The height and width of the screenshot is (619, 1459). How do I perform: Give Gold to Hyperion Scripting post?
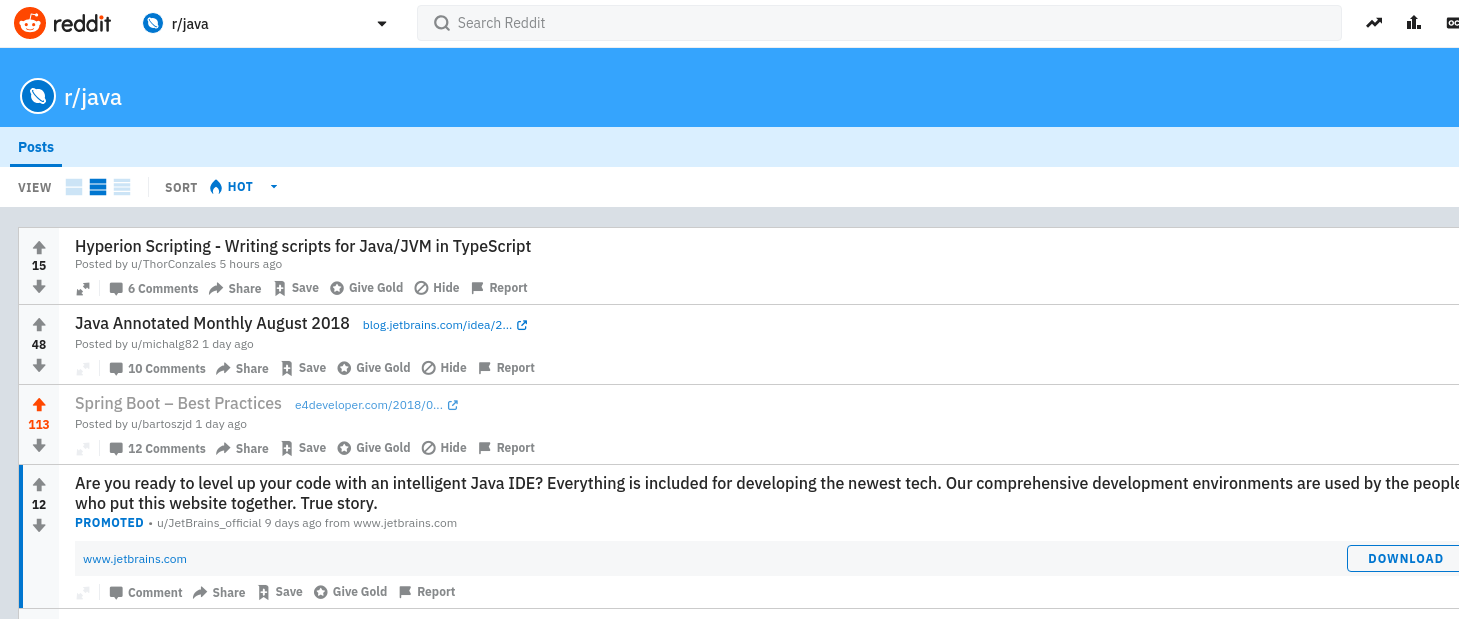[367, 288]
